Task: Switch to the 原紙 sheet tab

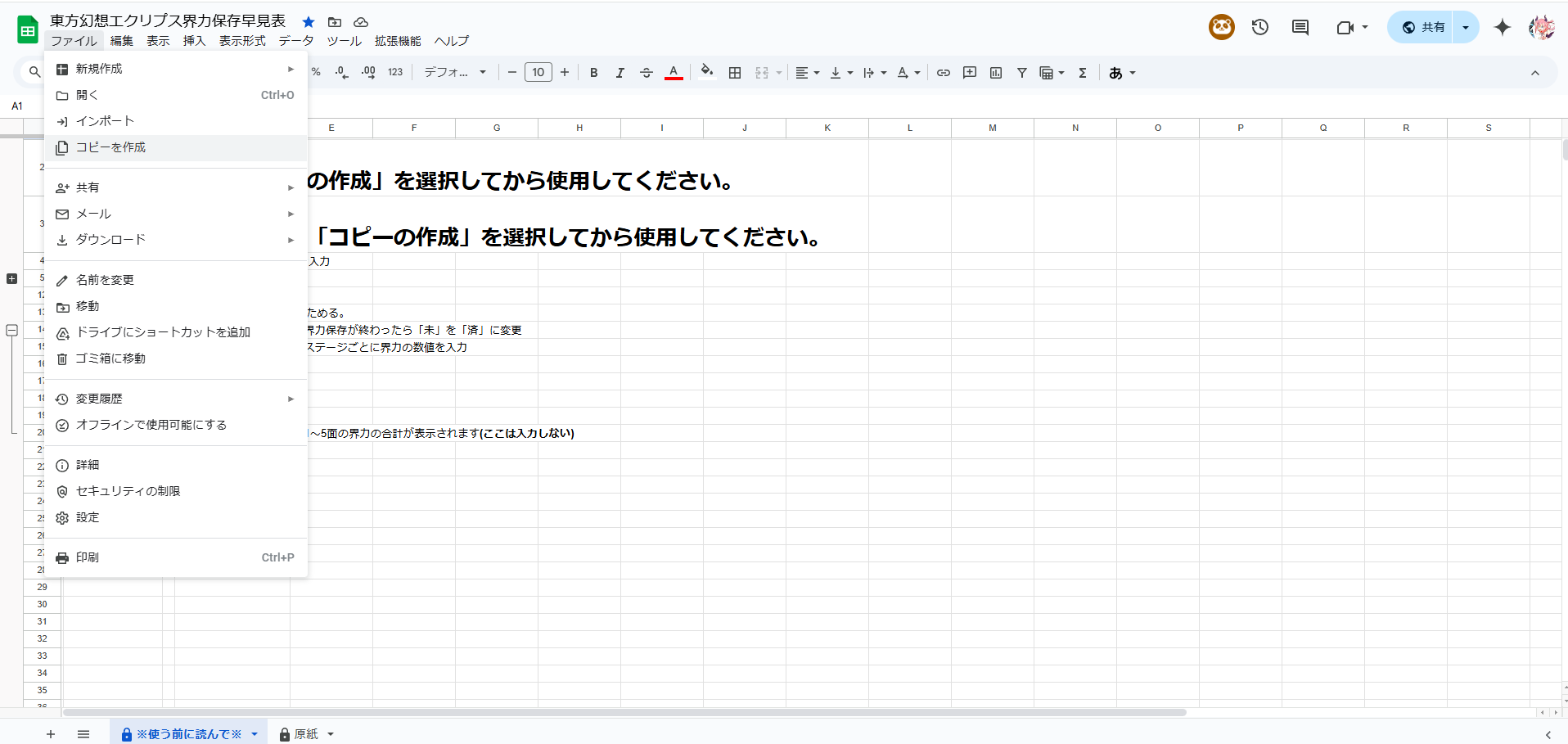Action: tap(306, 734)
